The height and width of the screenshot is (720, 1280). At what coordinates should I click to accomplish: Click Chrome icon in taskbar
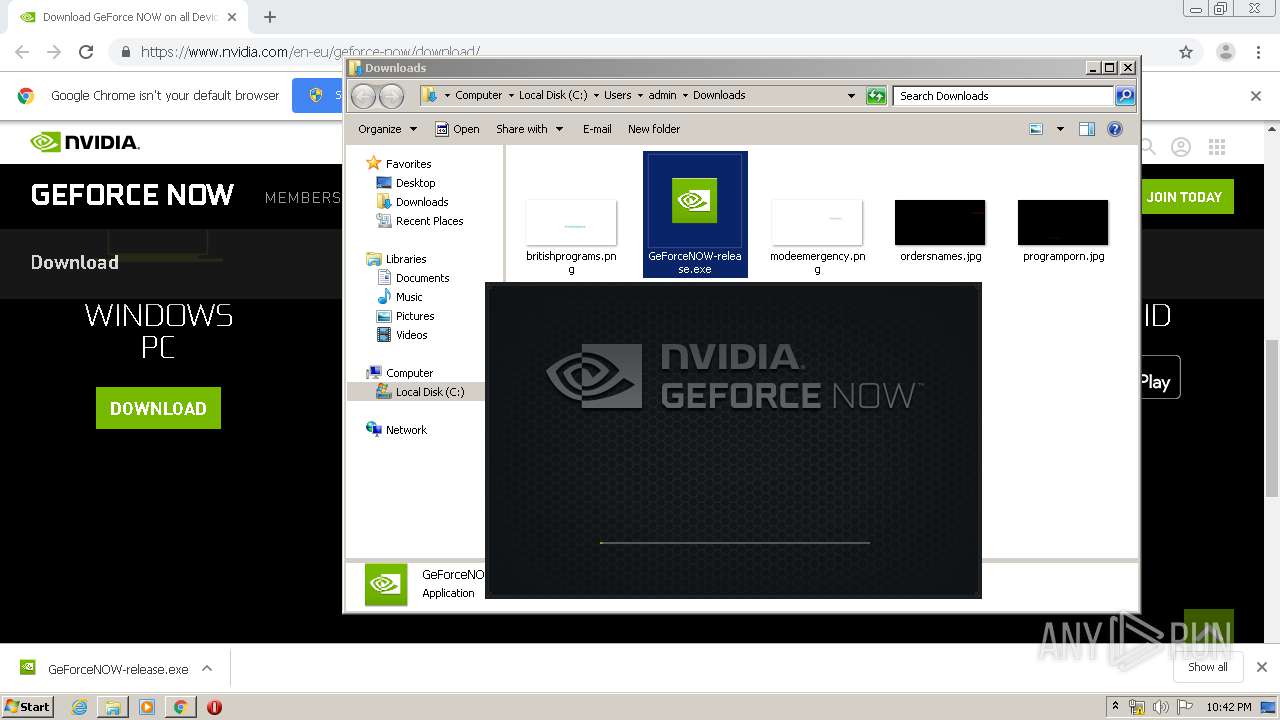[180, 707]
